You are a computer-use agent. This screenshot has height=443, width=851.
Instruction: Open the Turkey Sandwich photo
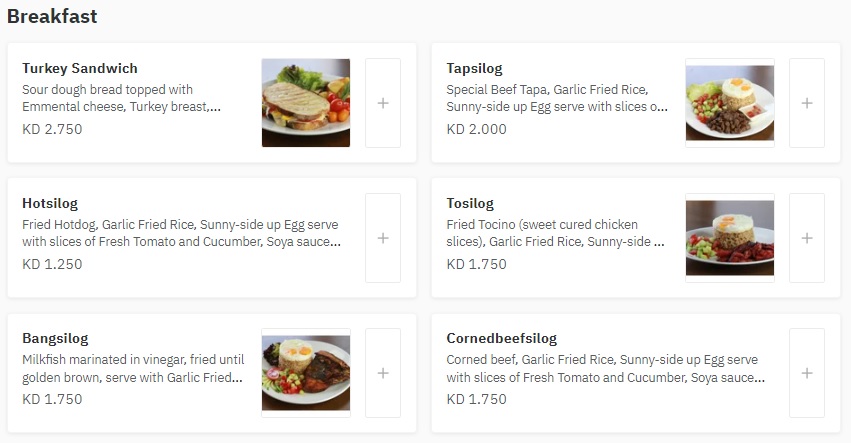tap(306, 103)
